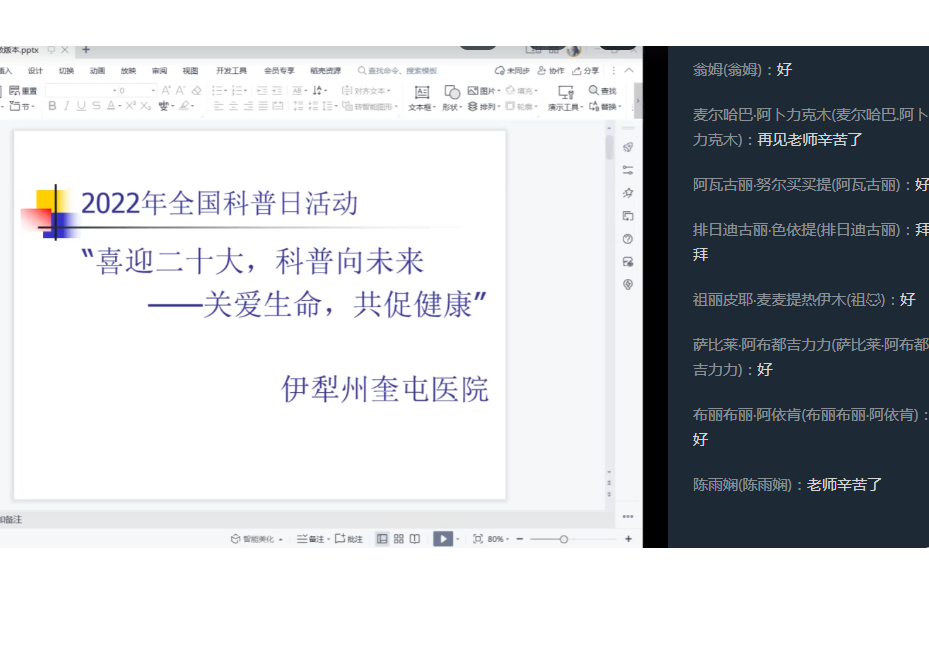
Task: Open the Find (查找) tool
Action: click(x=602, y=91)
